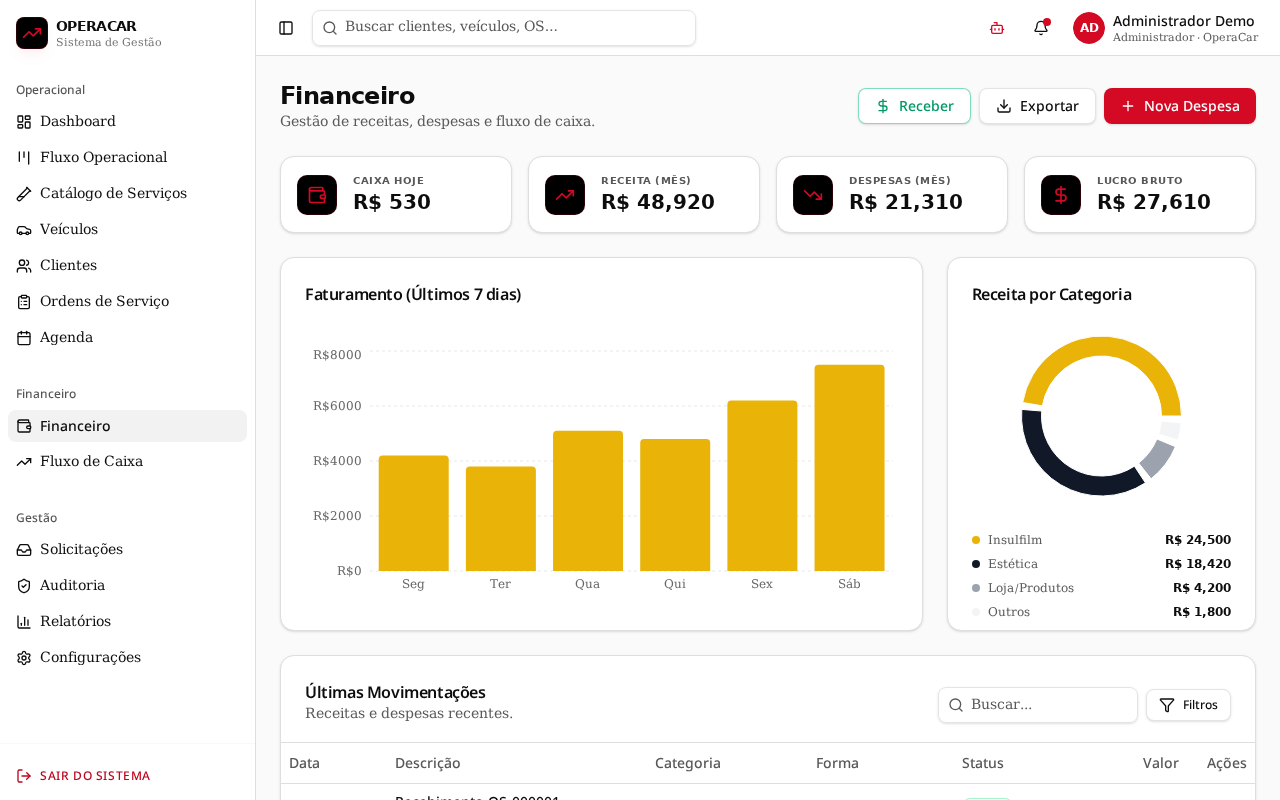Toggle the sidebar panel icon
The width and height of the screenshot is (1280, 800).
pos(286,28)
